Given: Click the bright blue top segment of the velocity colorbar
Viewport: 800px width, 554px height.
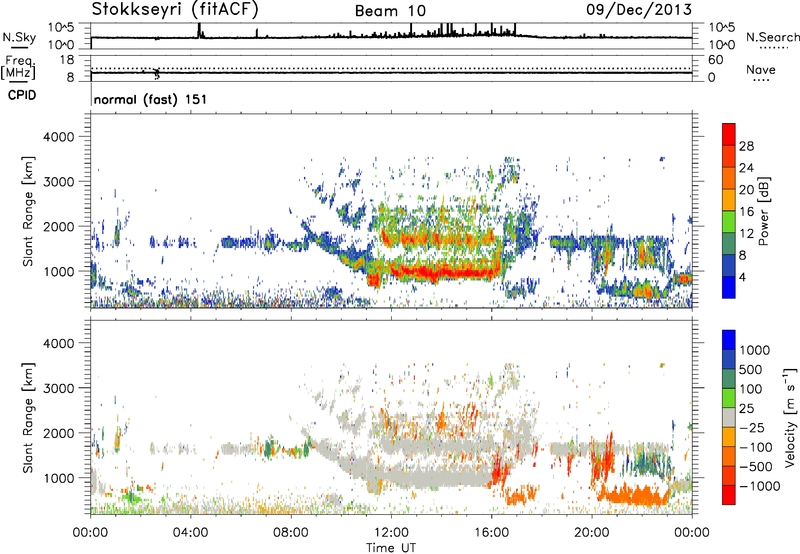Looking at the screenshot, I should [729, 340].
